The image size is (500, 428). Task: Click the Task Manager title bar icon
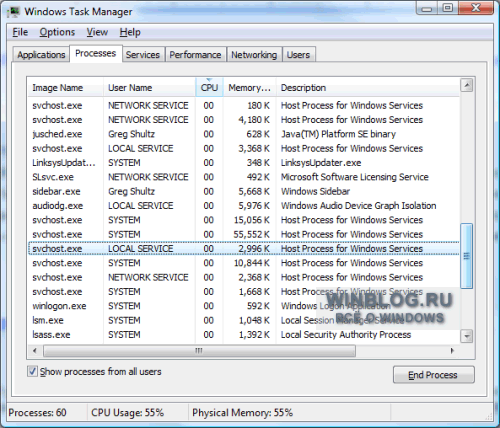click(x=14, y=12)
